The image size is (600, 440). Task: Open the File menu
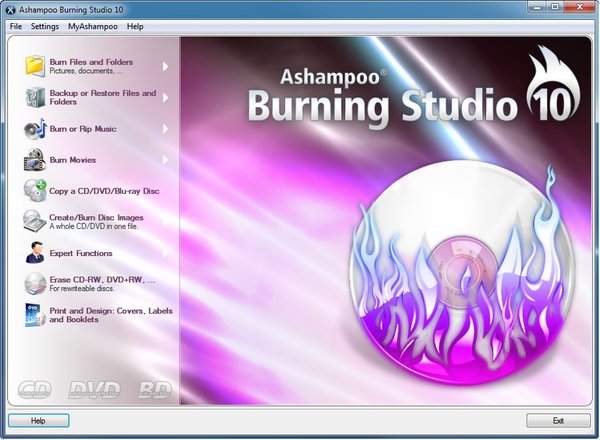(x=15, y=26)
